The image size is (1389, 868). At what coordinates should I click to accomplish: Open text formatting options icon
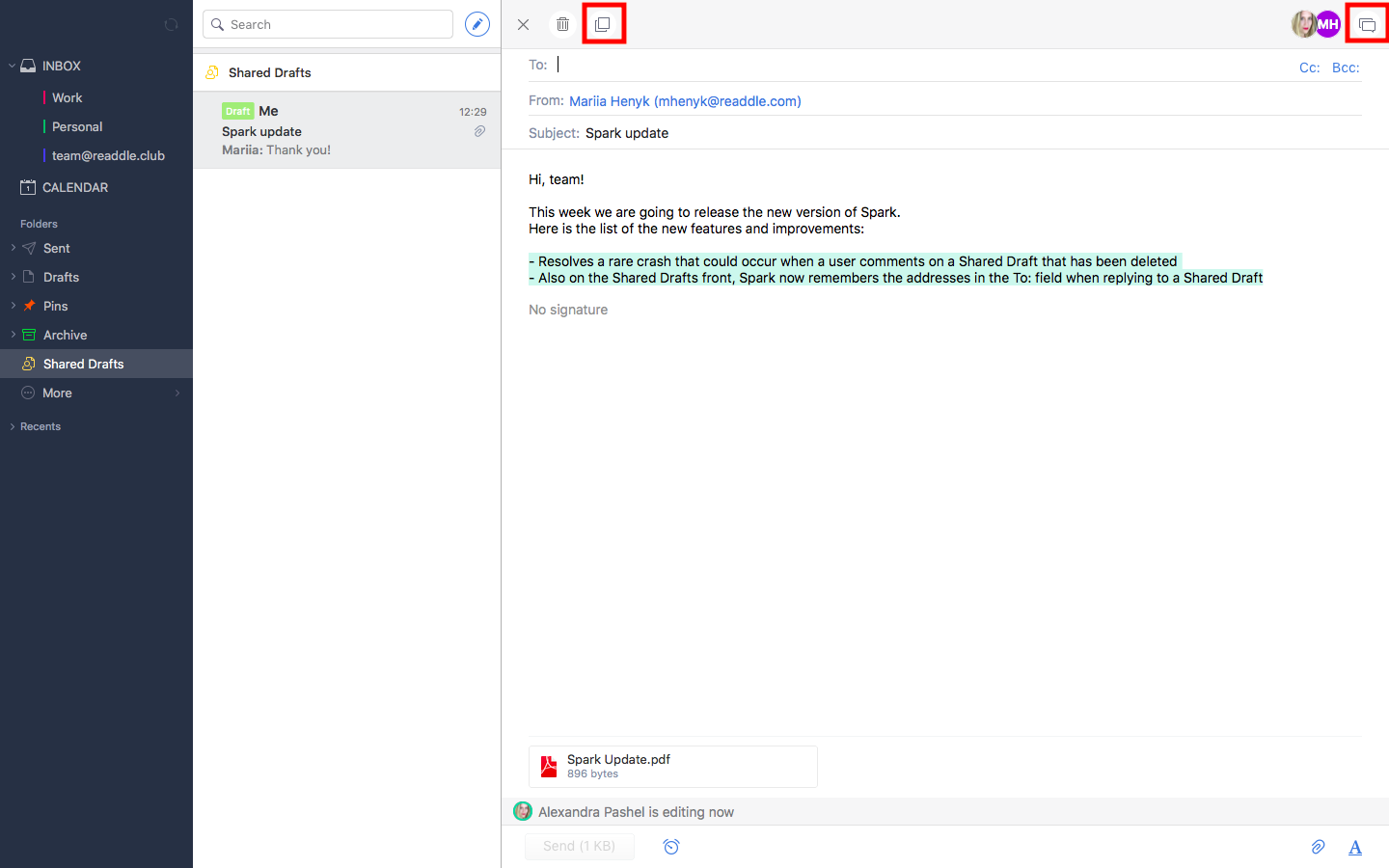1355,847
